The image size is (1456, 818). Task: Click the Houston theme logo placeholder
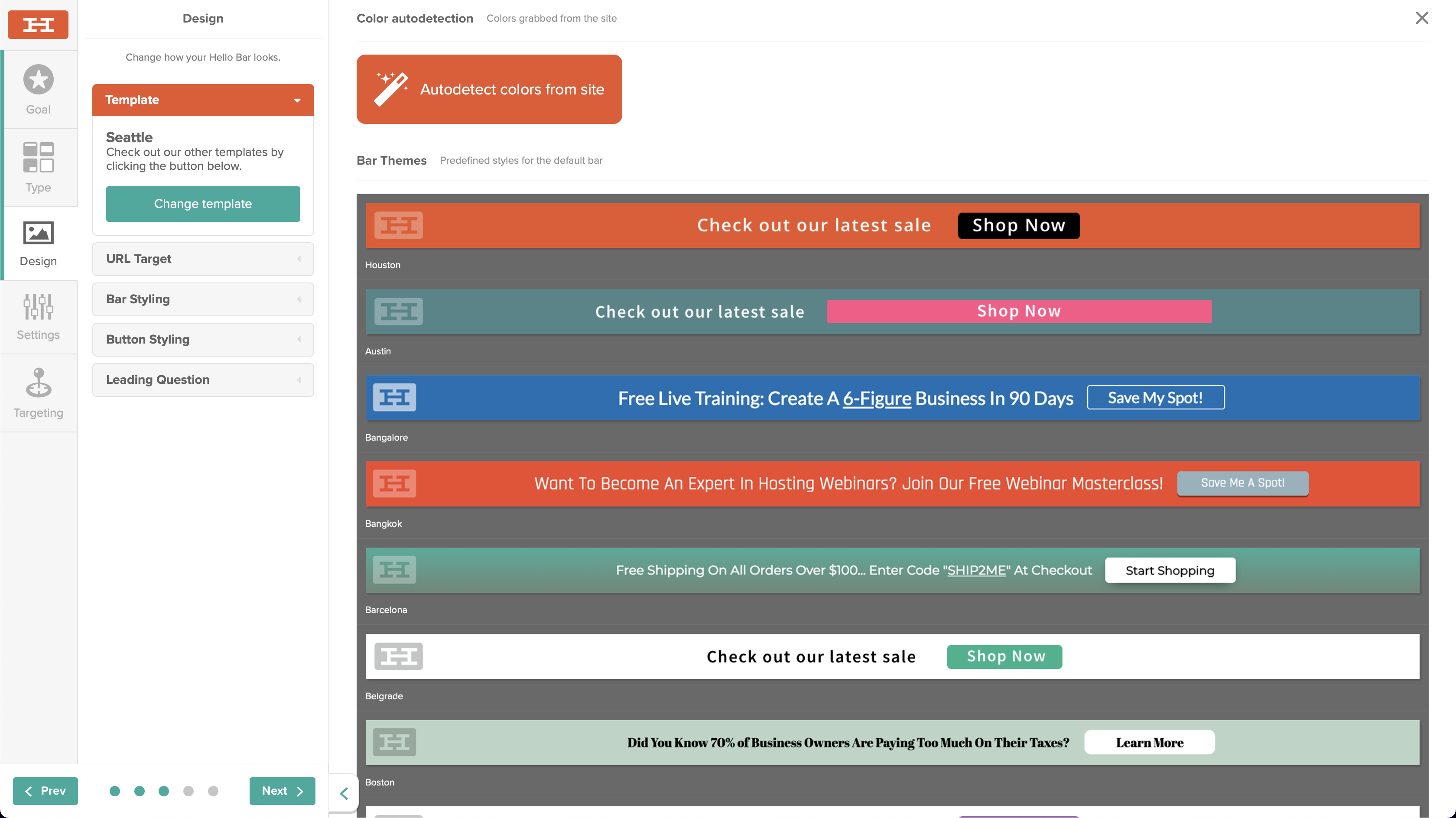click(399, 226)
